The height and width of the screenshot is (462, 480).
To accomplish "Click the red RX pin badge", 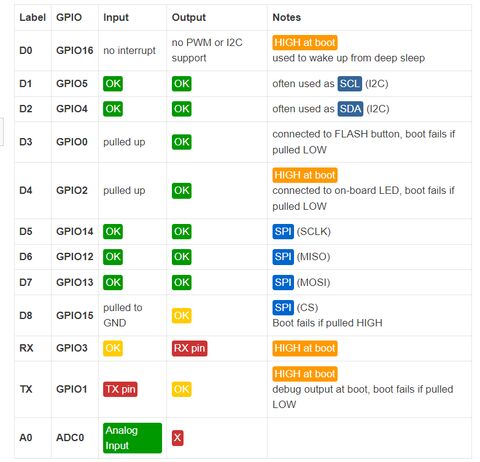I will (x=189, y=348).
